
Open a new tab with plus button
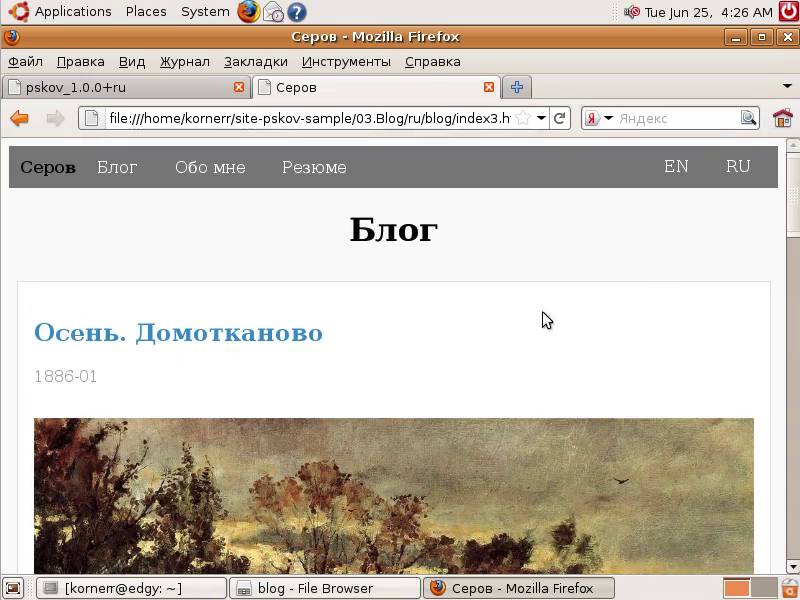pyautogui.click(x=517, y=87)
